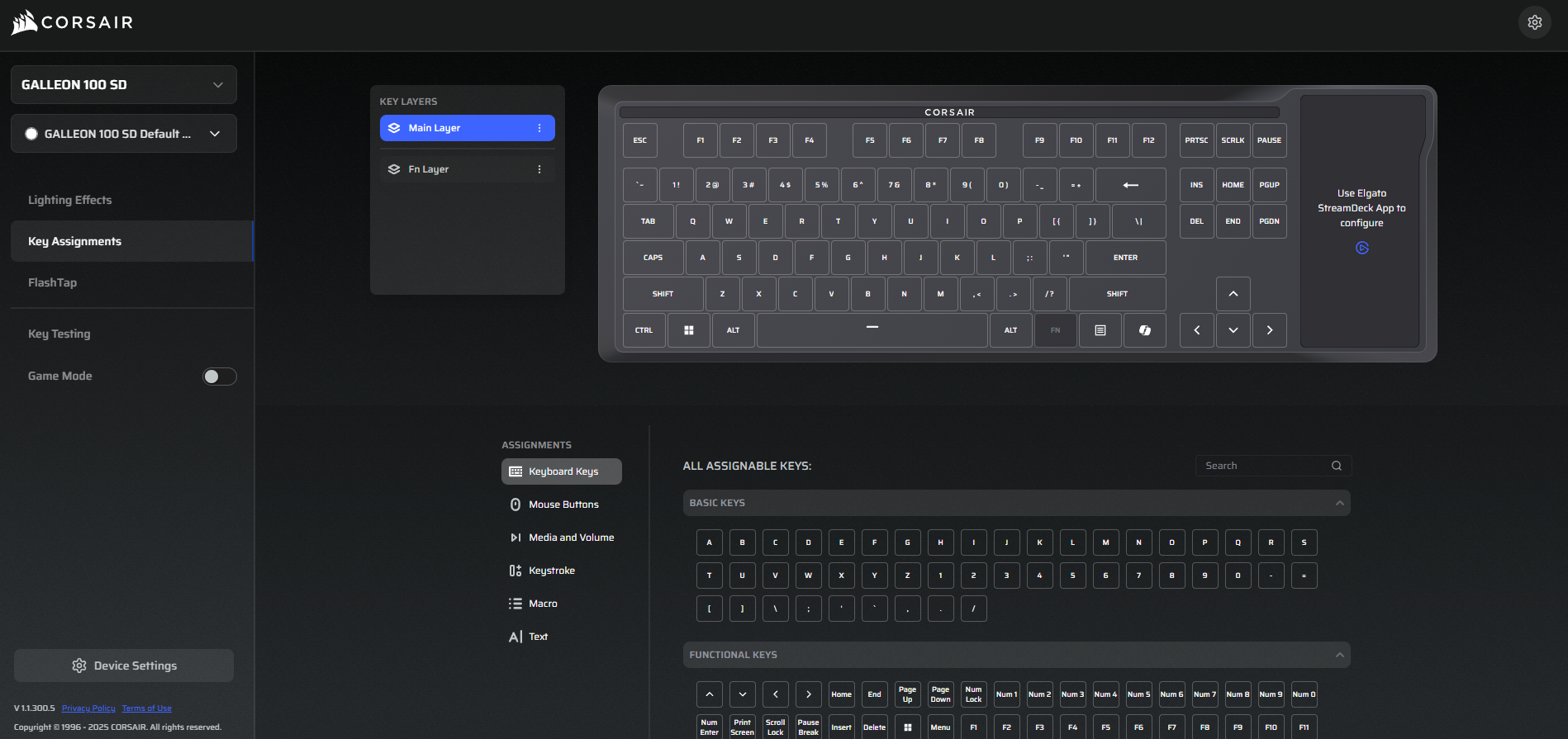Select the F12 key on keyboard diagram
1568x739 pixels.
[x=1148, y=140]
